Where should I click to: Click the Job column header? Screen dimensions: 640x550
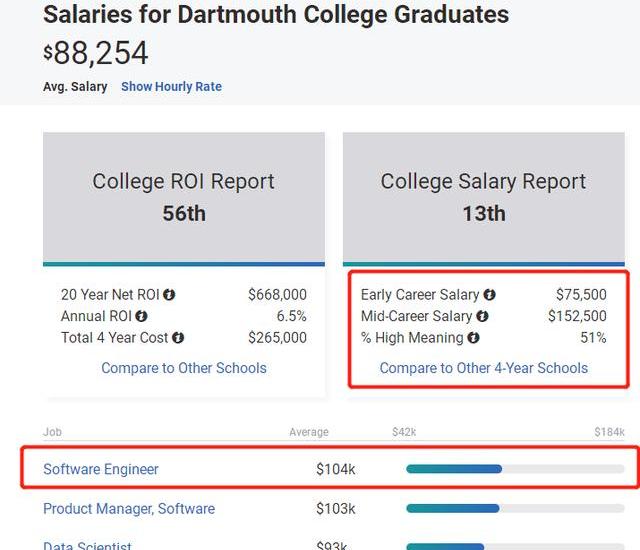point(52,432)
